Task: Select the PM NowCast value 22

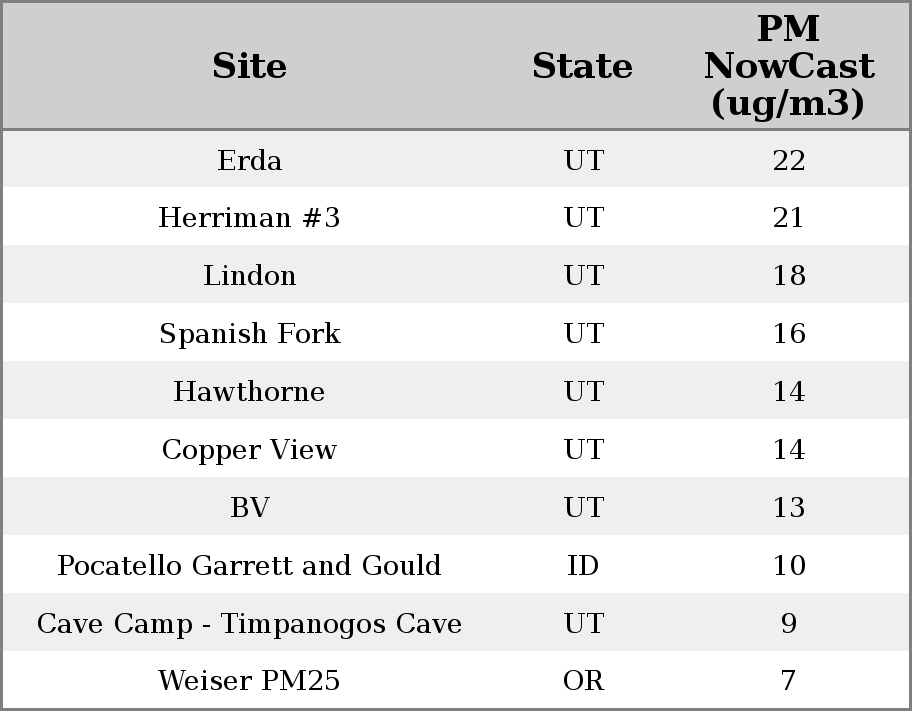Action: pos(788,161)
